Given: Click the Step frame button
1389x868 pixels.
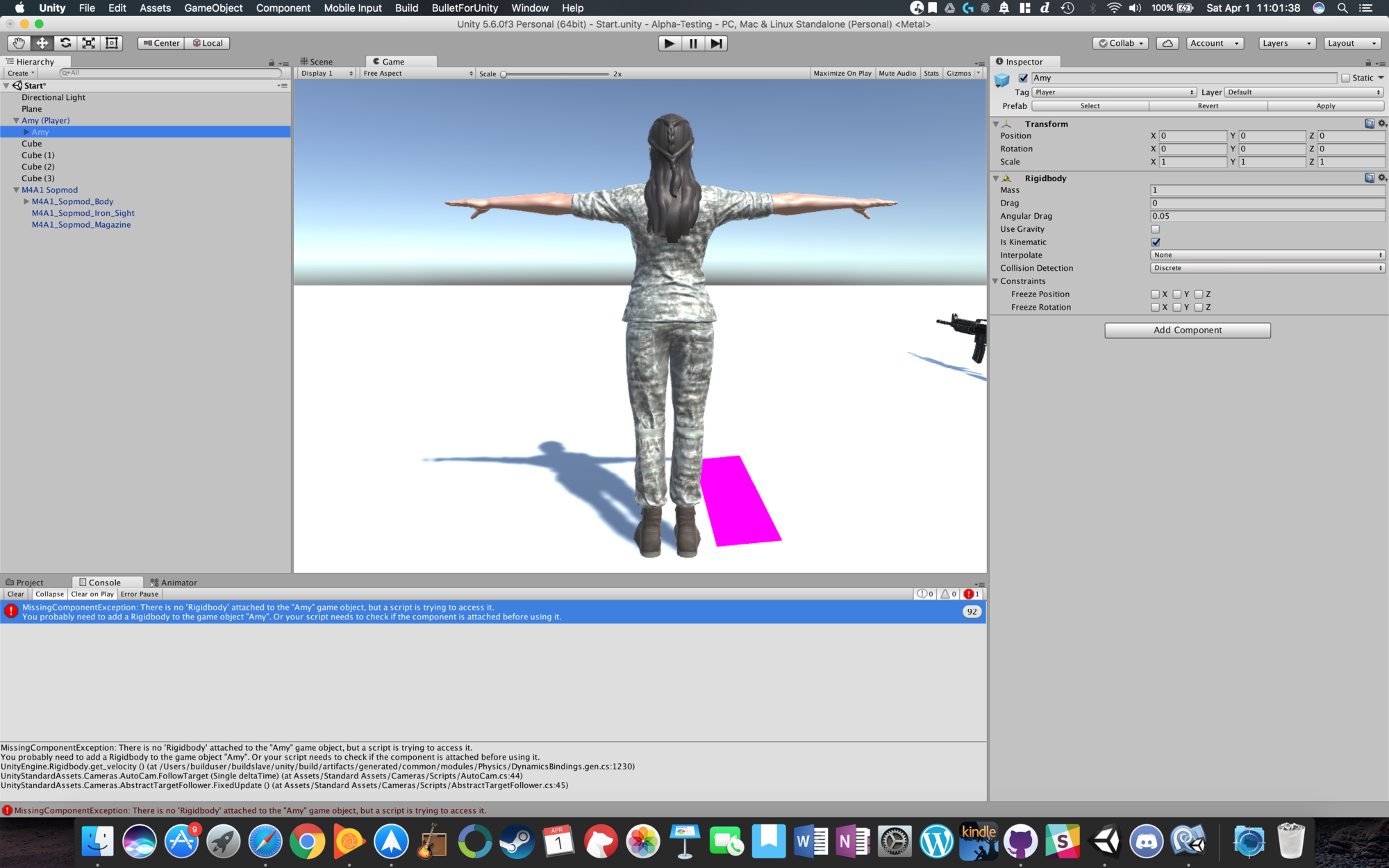Looking at the screenshot, I should coord(716,43).
